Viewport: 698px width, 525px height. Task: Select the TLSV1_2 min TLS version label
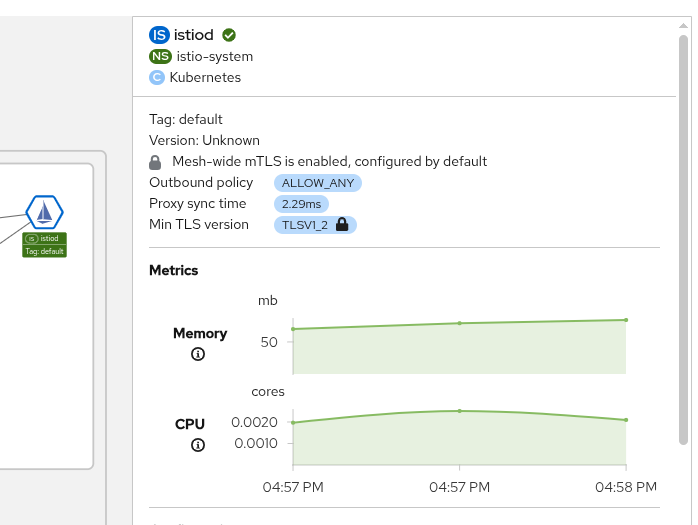(x=306, y=225)
